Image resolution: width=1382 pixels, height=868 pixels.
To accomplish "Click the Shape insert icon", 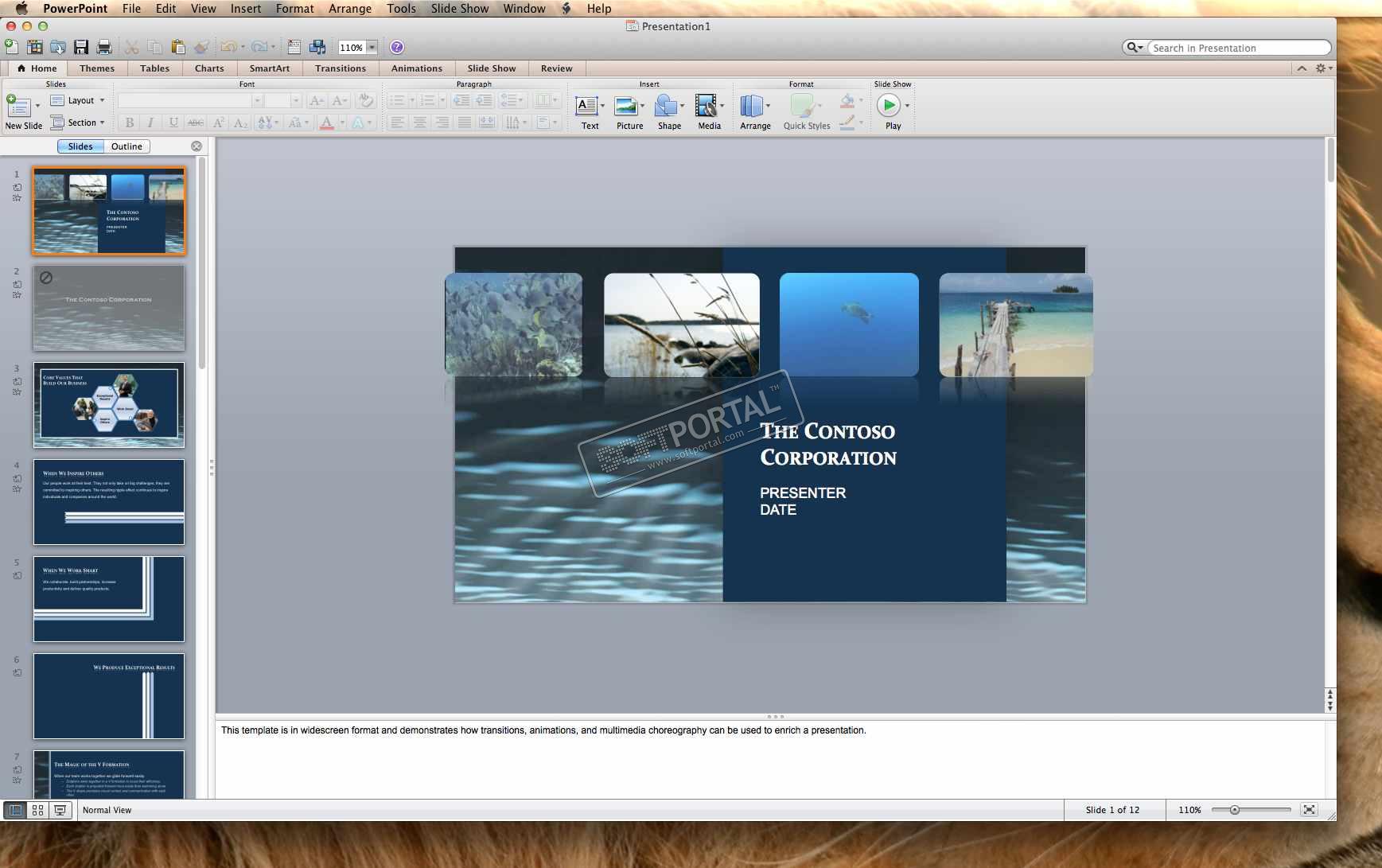I will click(x=667, y=106).
